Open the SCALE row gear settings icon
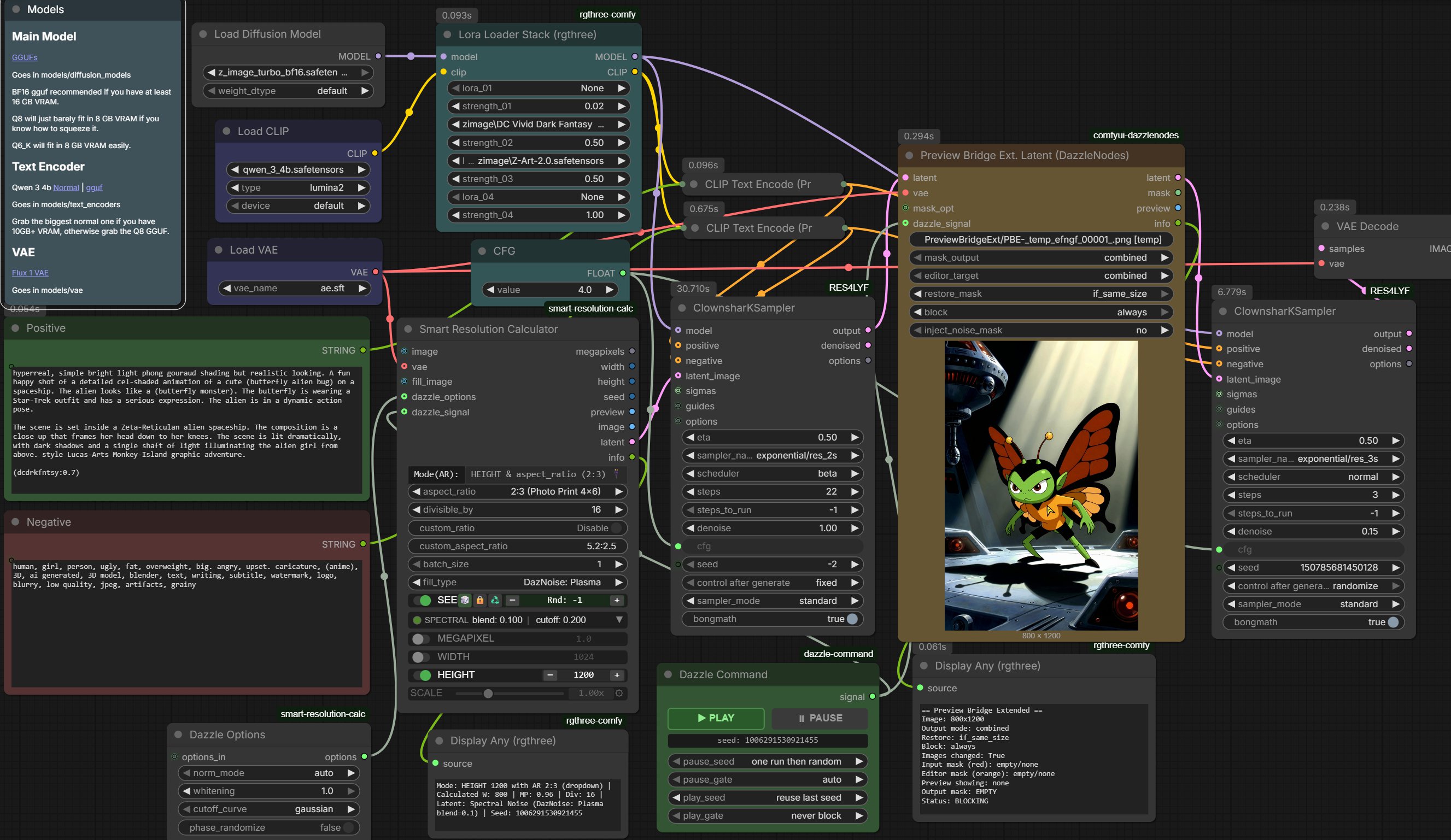The height and width of the screenshot is (840, 1451). pyautogui.click(x=619, y=693)
